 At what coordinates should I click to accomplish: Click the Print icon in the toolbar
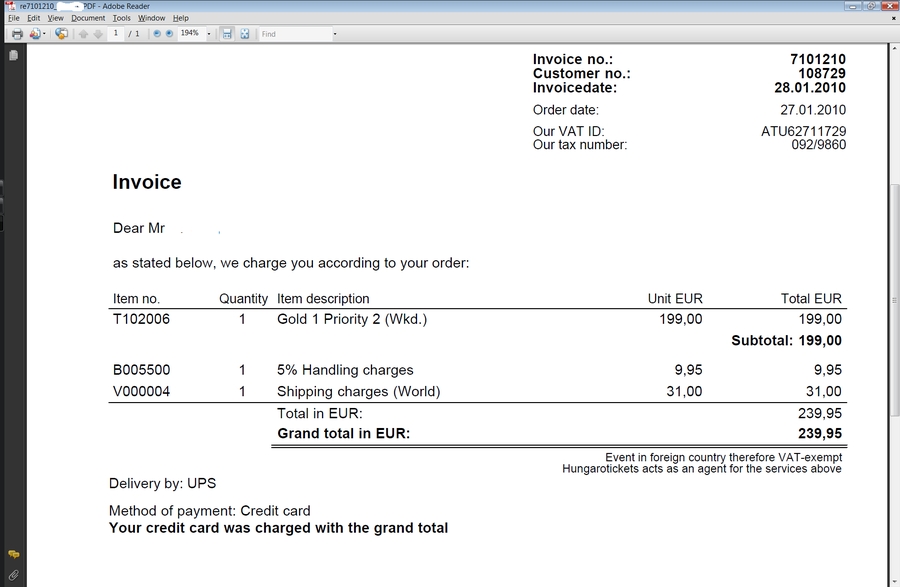click(16, 34)
